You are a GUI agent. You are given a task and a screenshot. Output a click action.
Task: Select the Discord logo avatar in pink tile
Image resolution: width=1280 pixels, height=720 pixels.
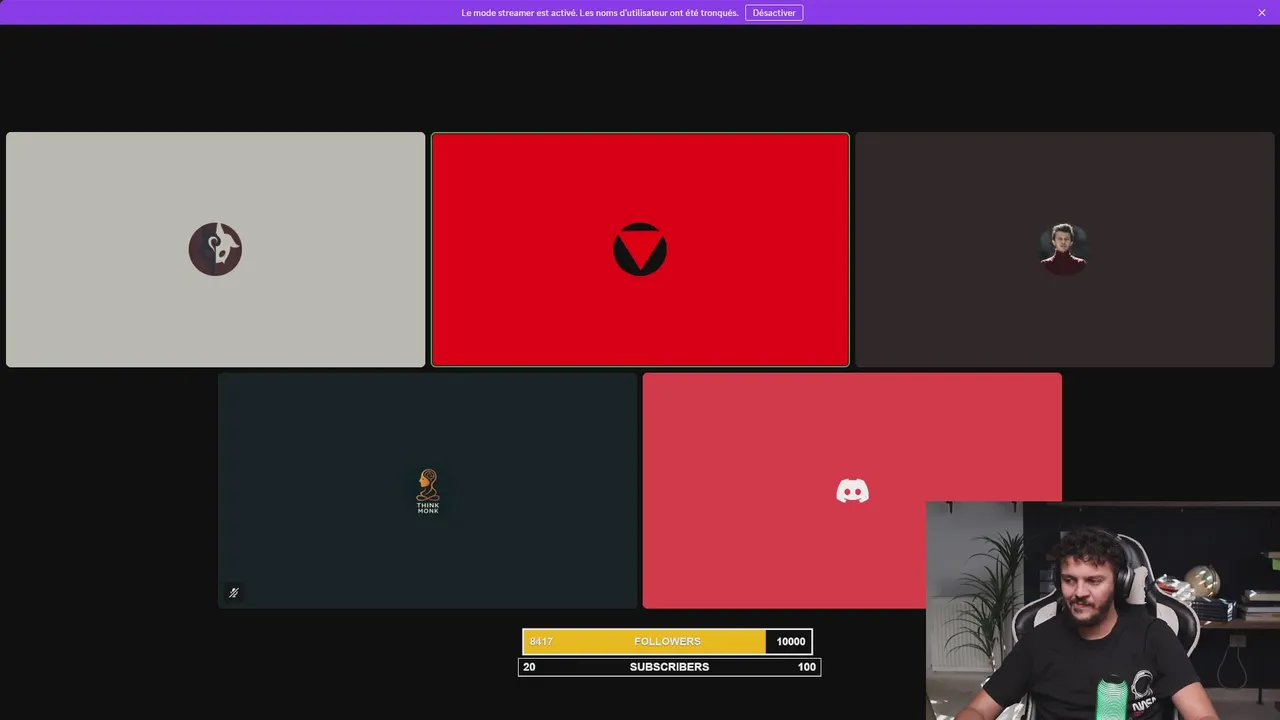(852, 490)
